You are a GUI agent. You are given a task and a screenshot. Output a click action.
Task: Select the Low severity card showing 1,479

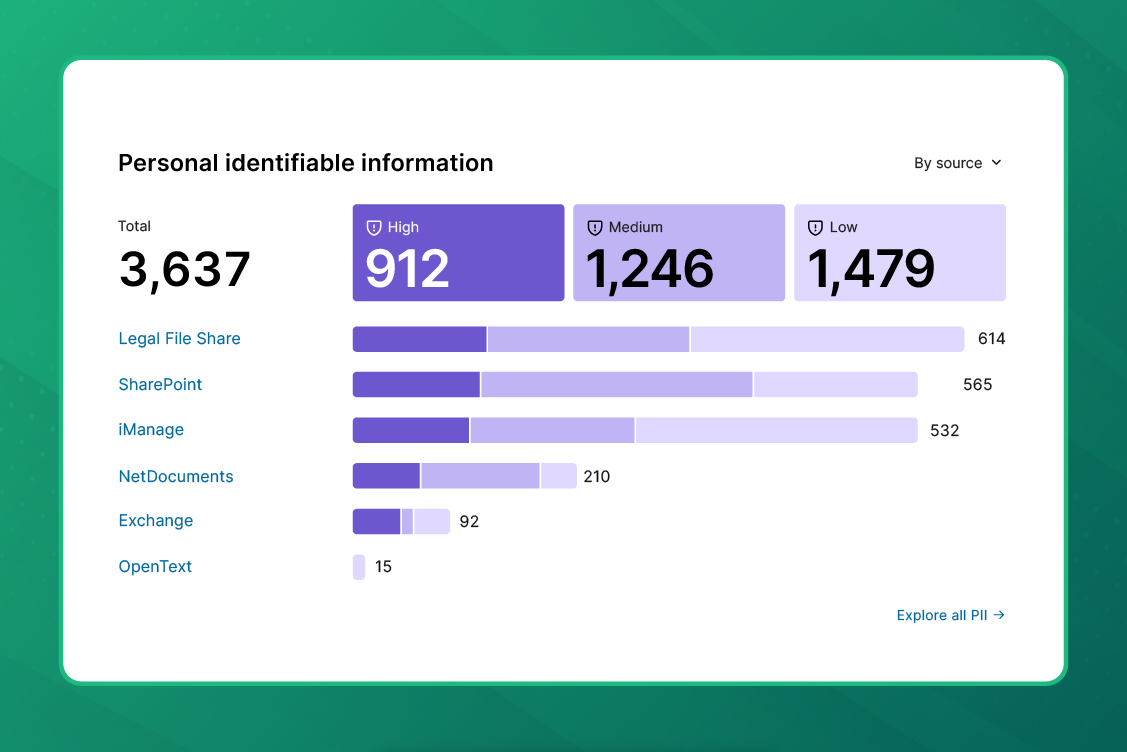tap(899, 252)
